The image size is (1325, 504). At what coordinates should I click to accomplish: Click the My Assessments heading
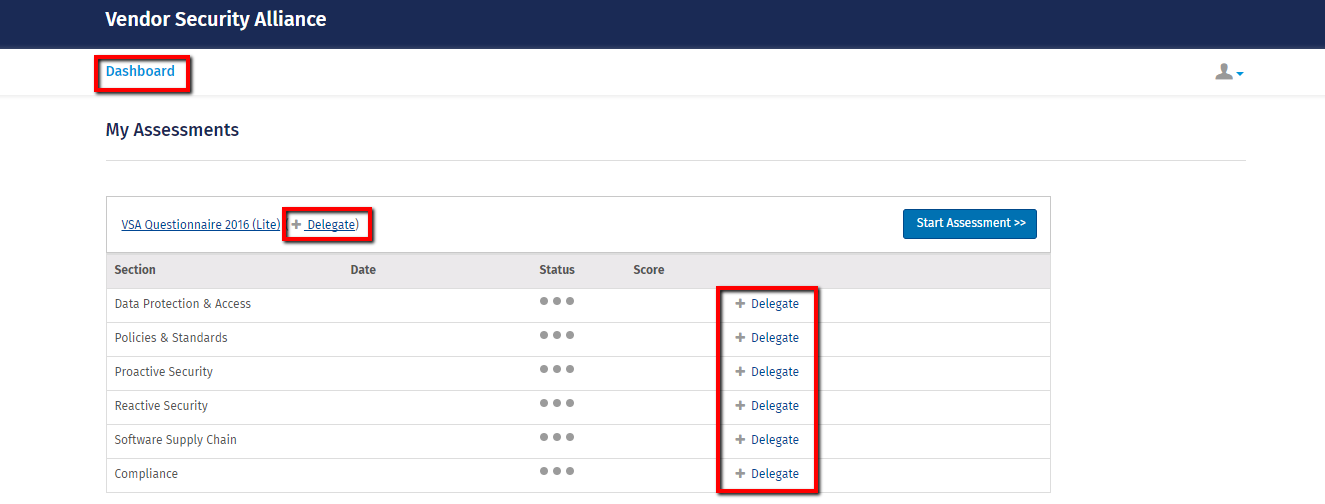pyautogui.click(x=172, y=130)
